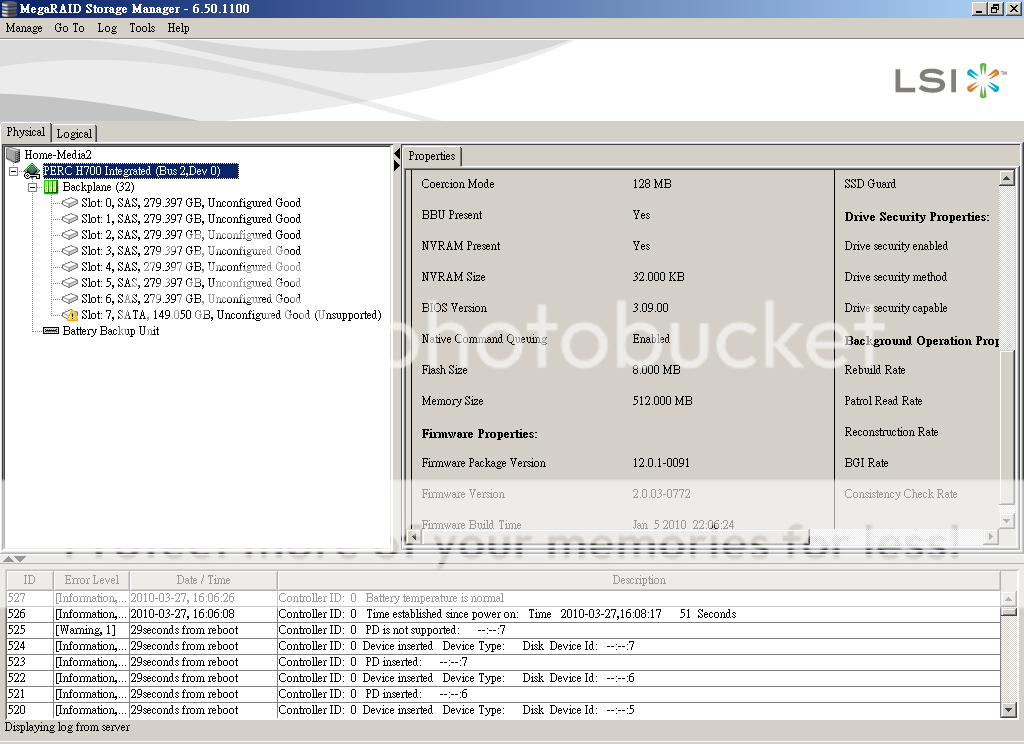Image resolution: width=1024 pixels, height=744 pixels.
Task: Select Slot 5 SAS drive in tree
Action: pyautogui.click(x=190, y=283)
